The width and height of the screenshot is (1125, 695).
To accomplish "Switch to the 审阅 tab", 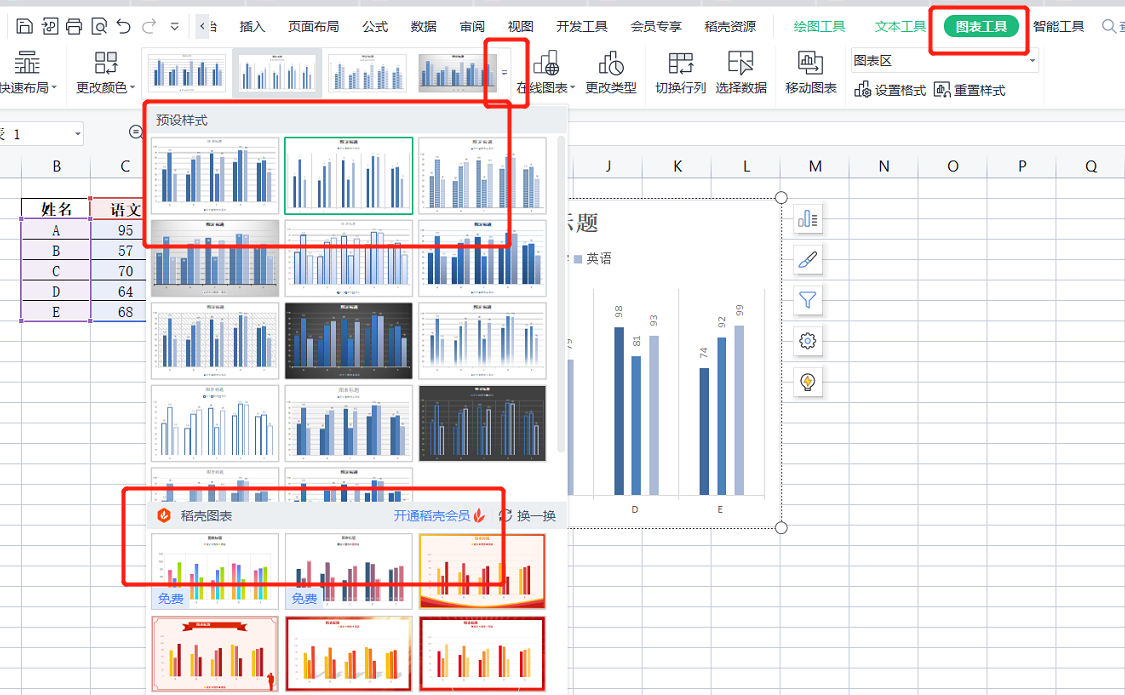I will tap(472, 27).
